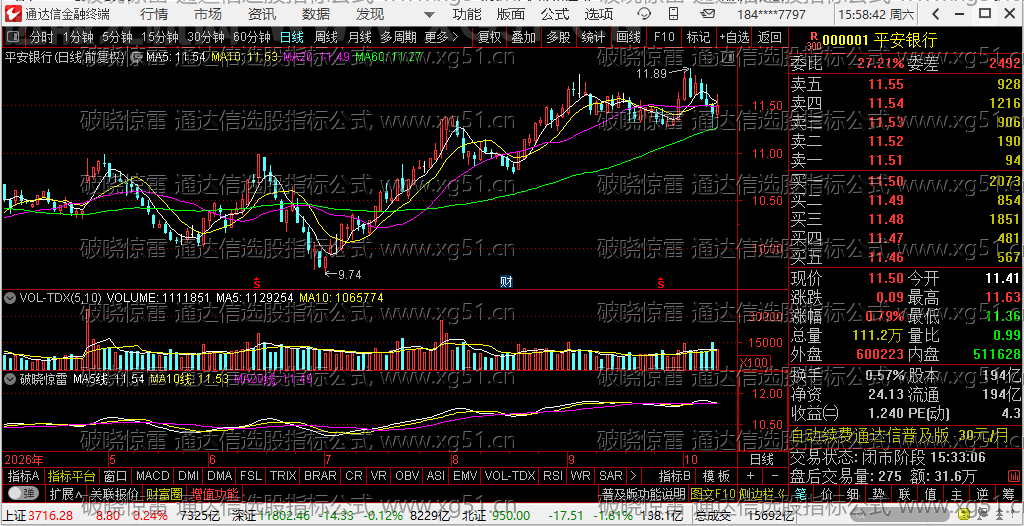Viewport: 1024px width, 526px height.
Task: Open F10 company info
Action: pyautogui.click(x=664, y=37)
